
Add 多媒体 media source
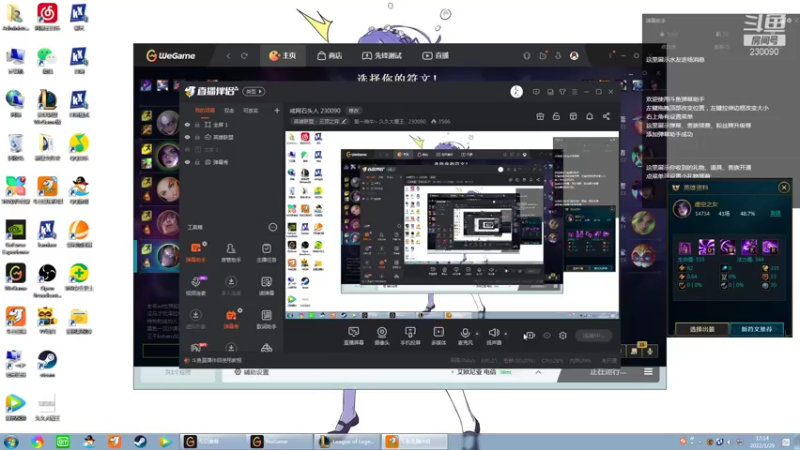coord(438,336)
